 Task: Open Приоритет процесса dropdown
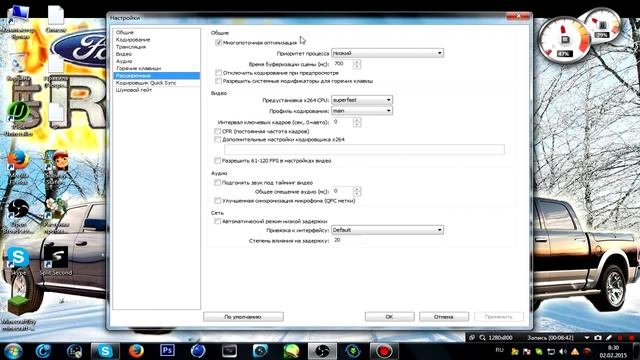click(x=387, y=53)
